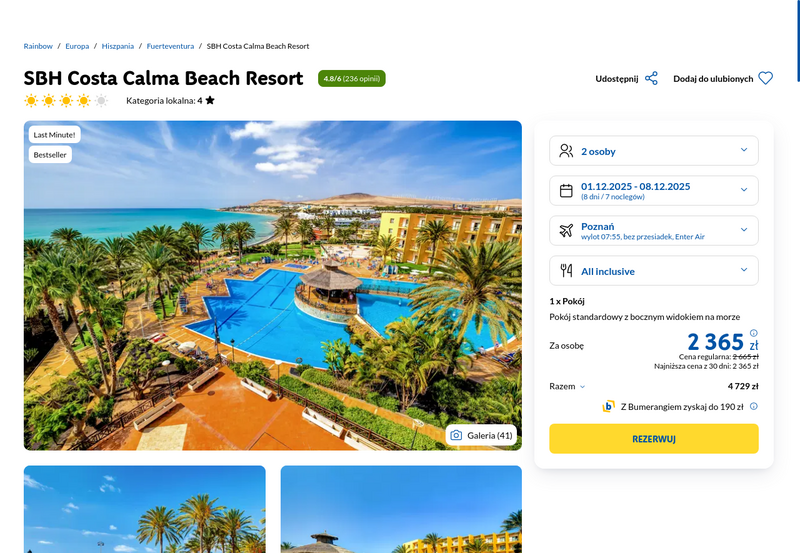
Task: Click the calendar icon in date field
Action: coord(566,191)
